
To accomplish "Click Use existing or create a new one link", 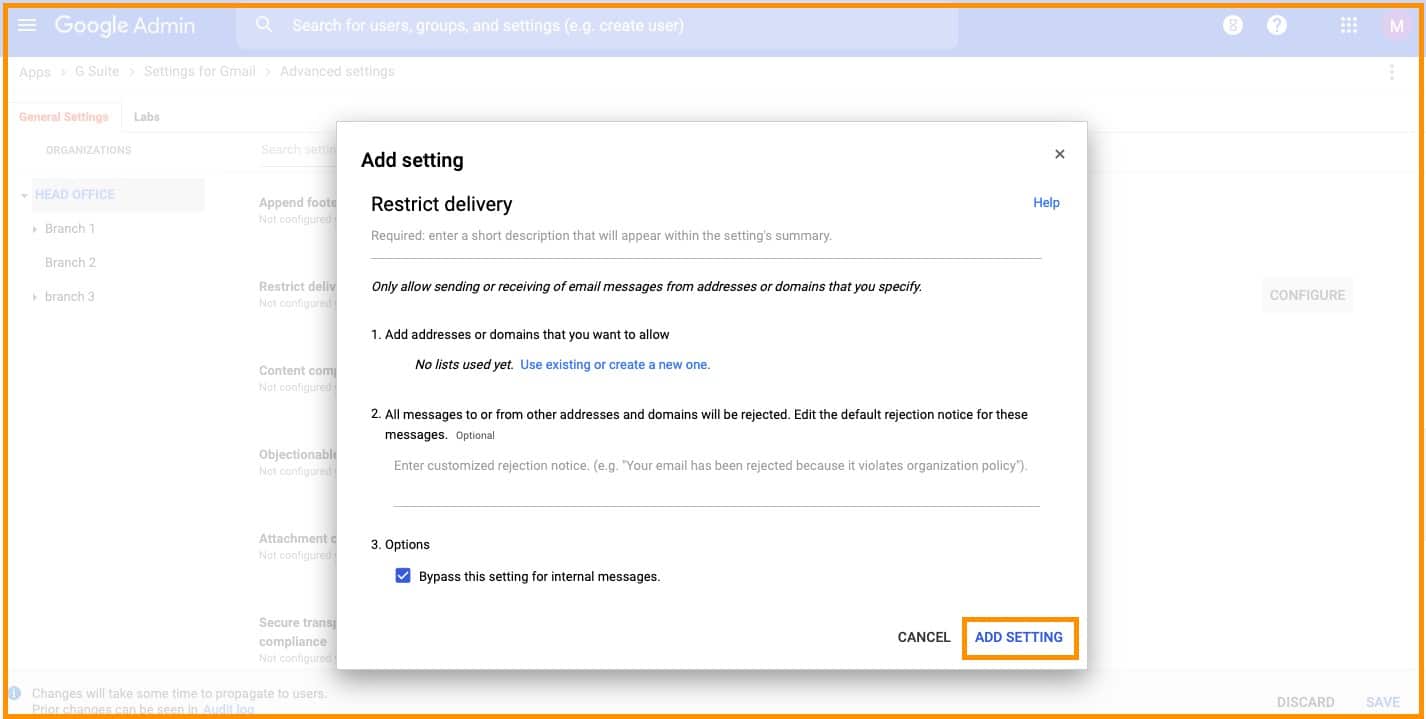I will (615, 365).
